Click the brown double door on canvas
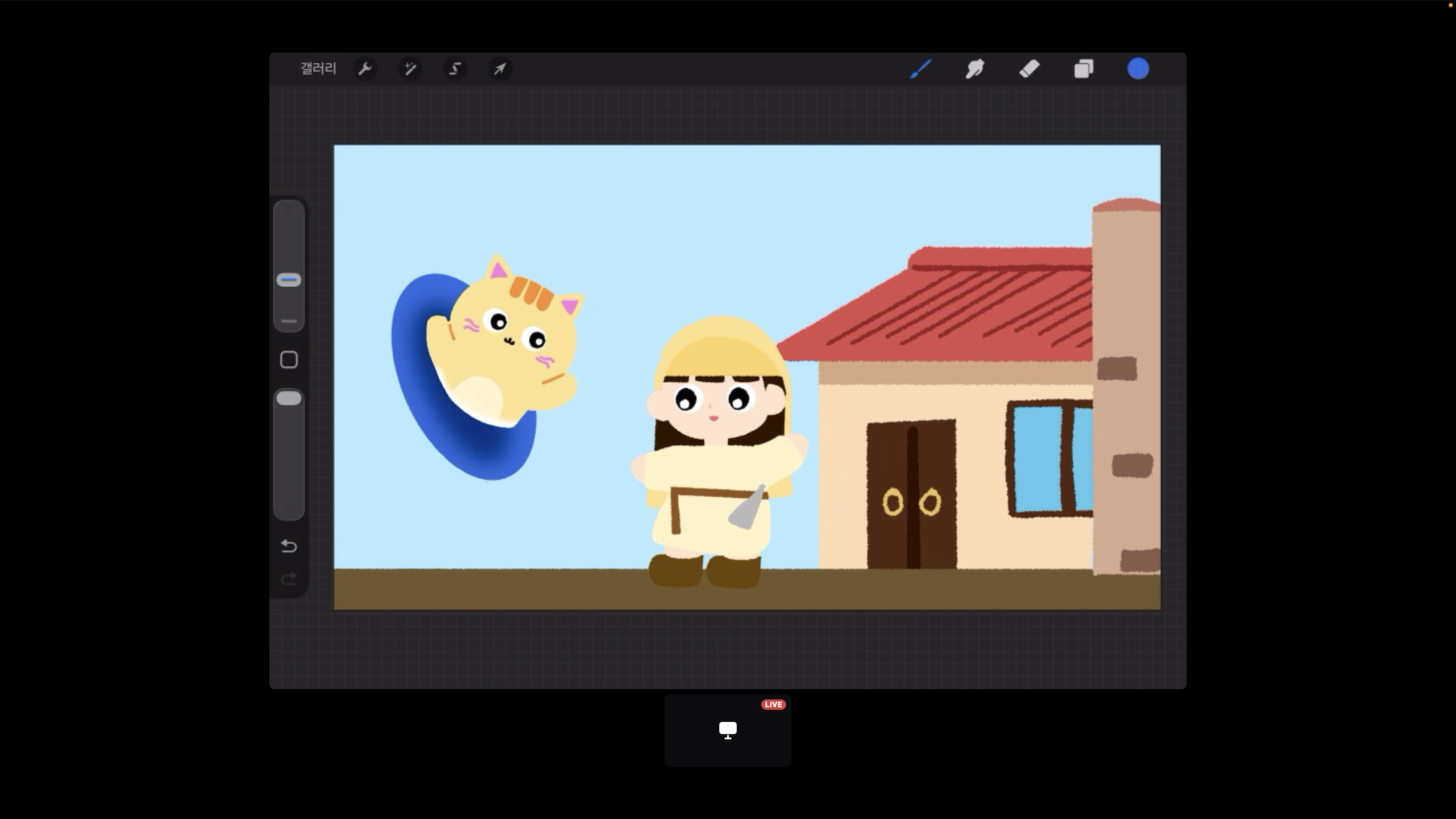Image resolution: width=1456 pixels, height=819 pixels. coord(911,495)
